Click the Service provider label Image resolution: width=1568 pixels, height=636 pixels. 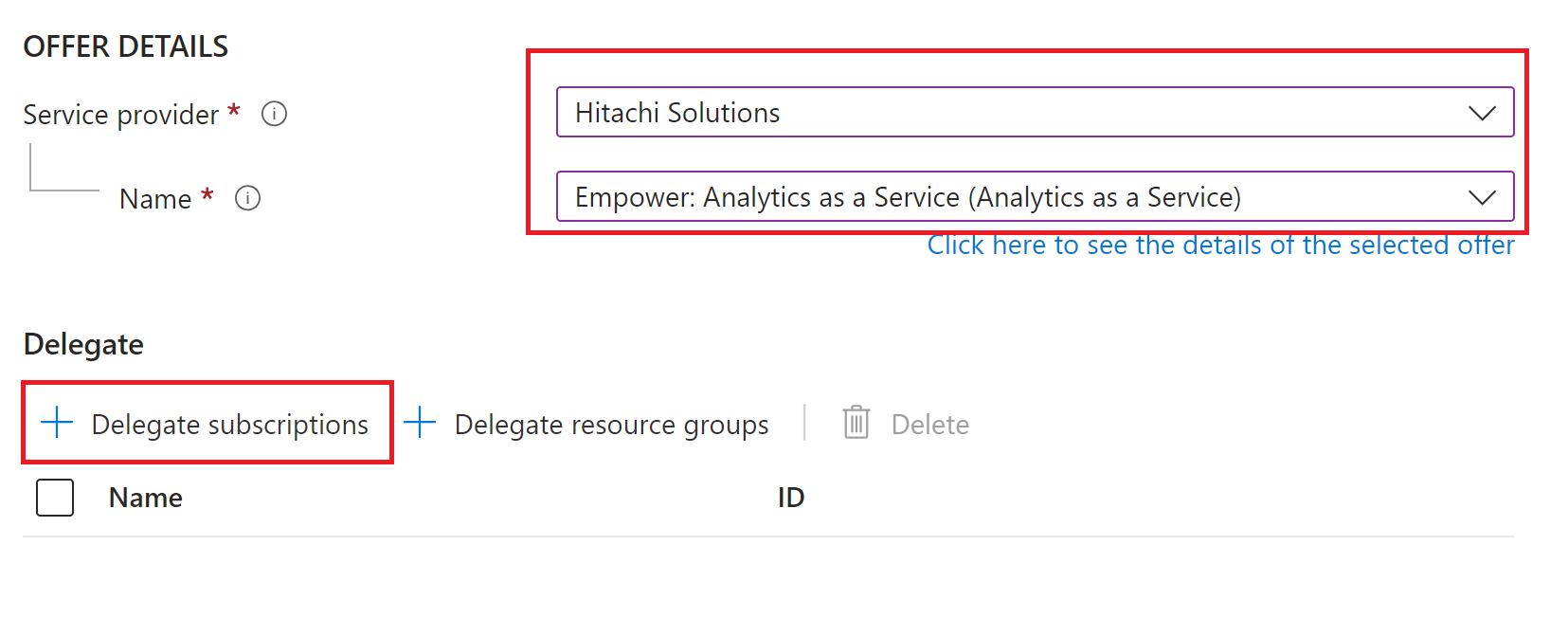coord(121,115)
